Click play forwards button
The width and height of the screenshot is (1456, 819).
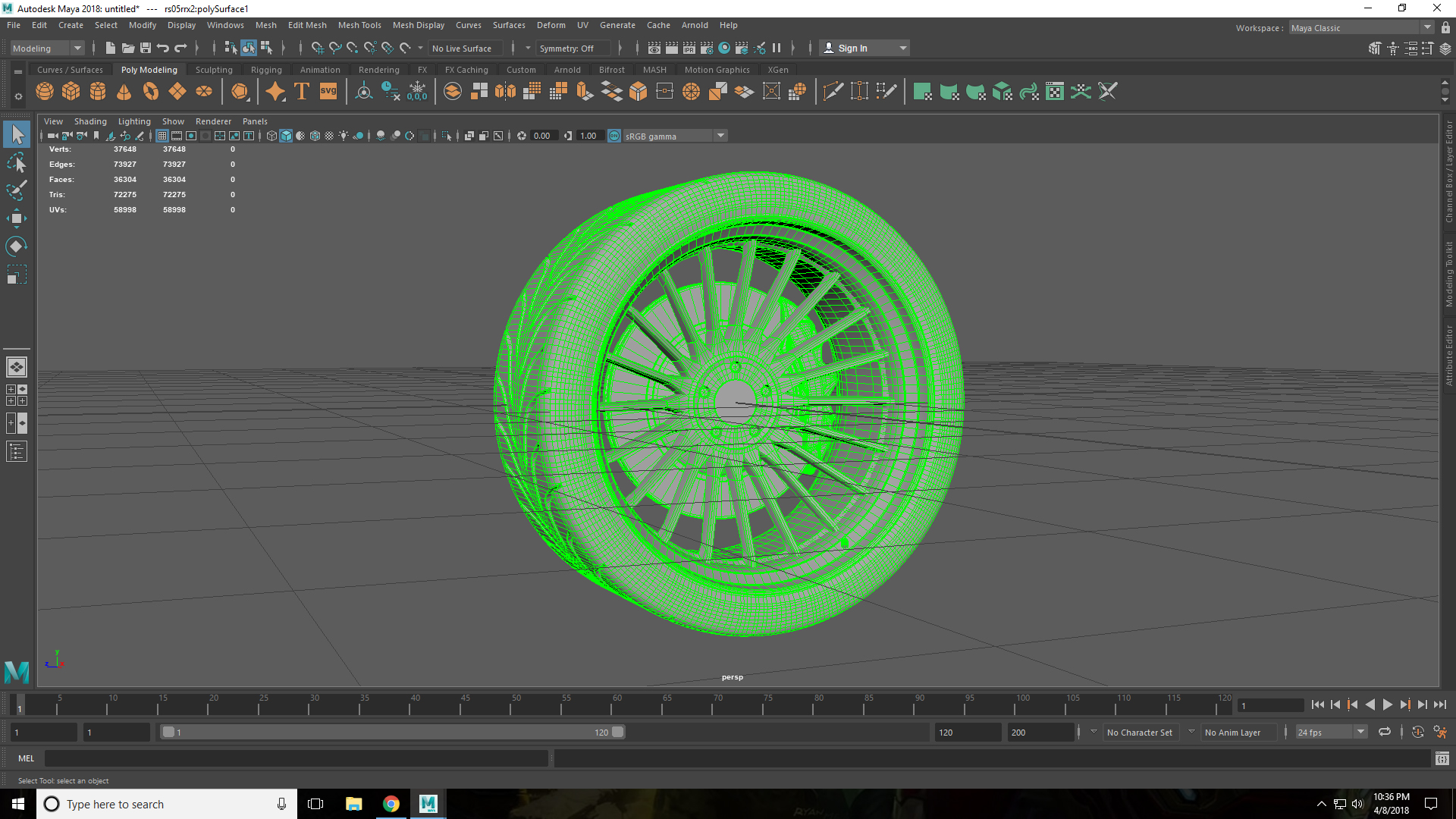tap(1387, 705)
